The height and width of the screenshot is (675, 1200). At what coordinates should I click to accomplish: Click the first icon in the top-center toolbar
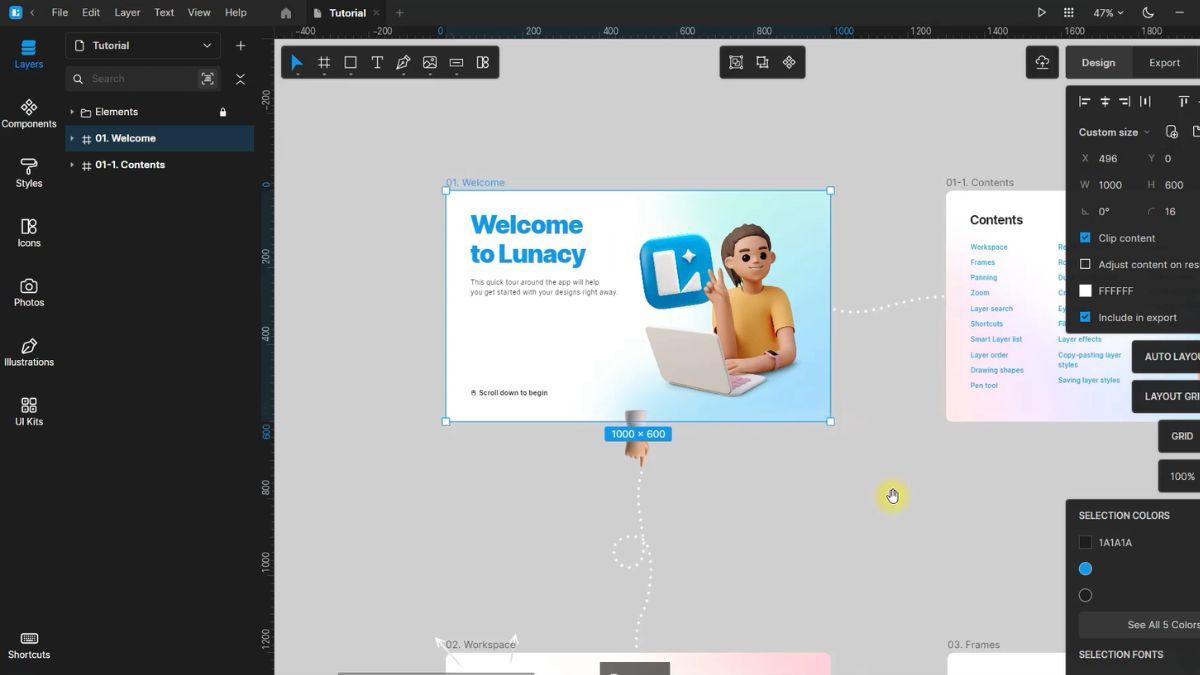point(736,62)
